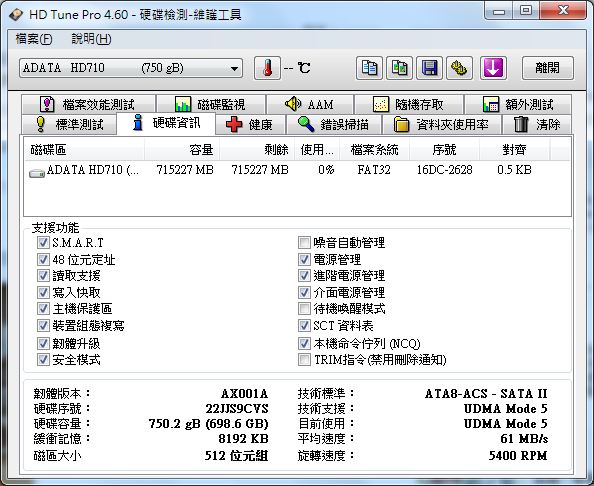This screenshot has width=594, height=486.
Task: Toggle the TRIM指令 checkbox
Action: click(x=304, y=359)
